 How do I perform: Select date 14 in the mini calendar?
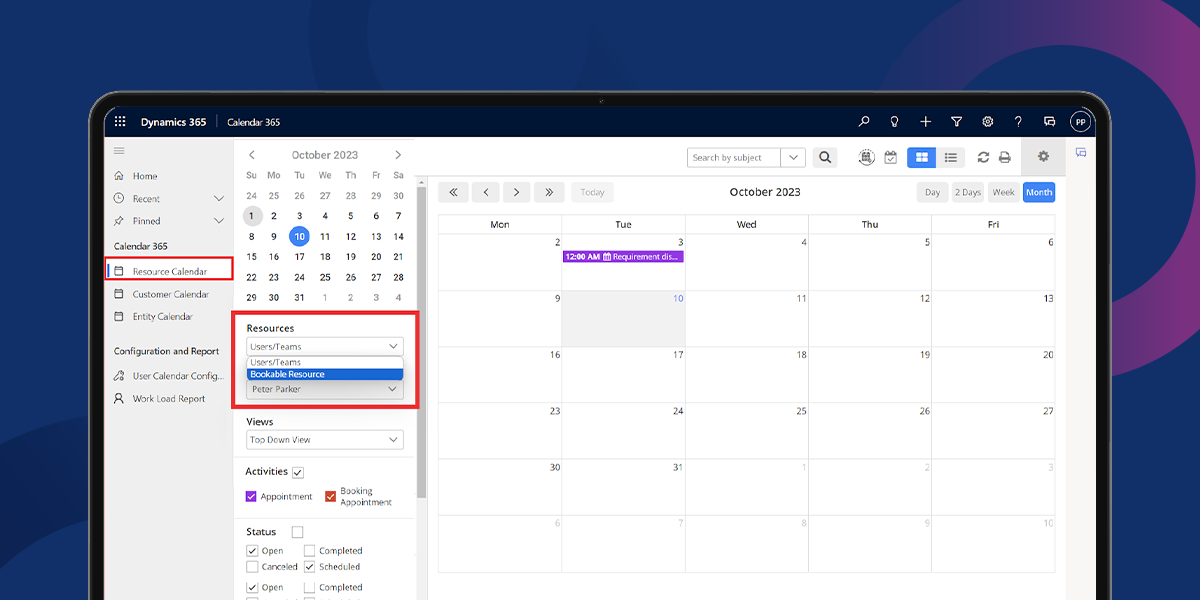click(x=398, y=237)
